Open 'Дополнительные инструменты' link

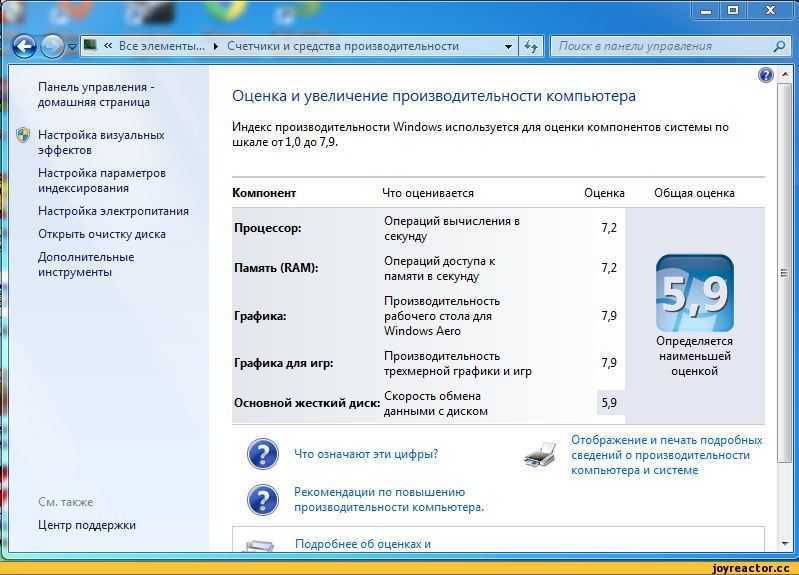(x=86, y=264)
